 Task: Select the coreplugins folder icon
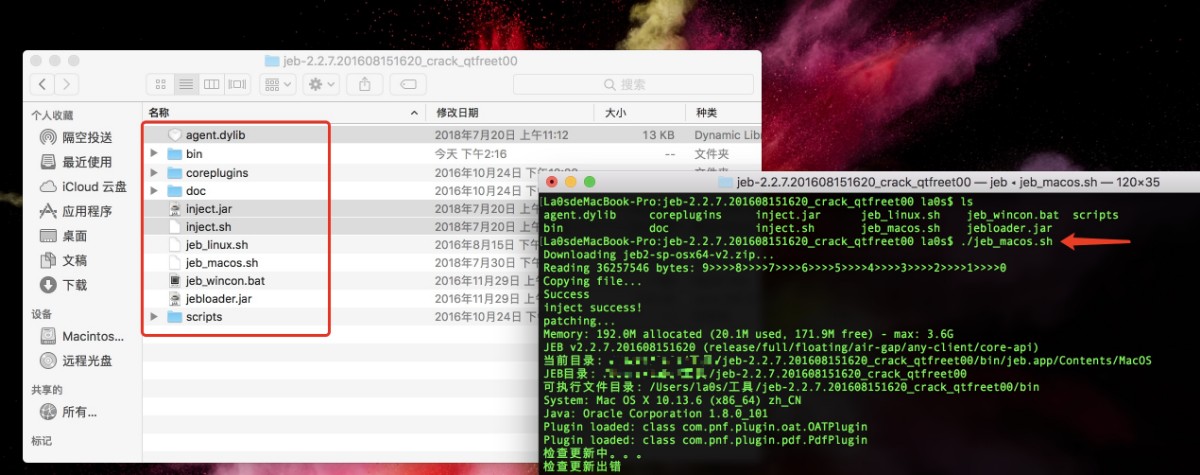click(174, 172)
